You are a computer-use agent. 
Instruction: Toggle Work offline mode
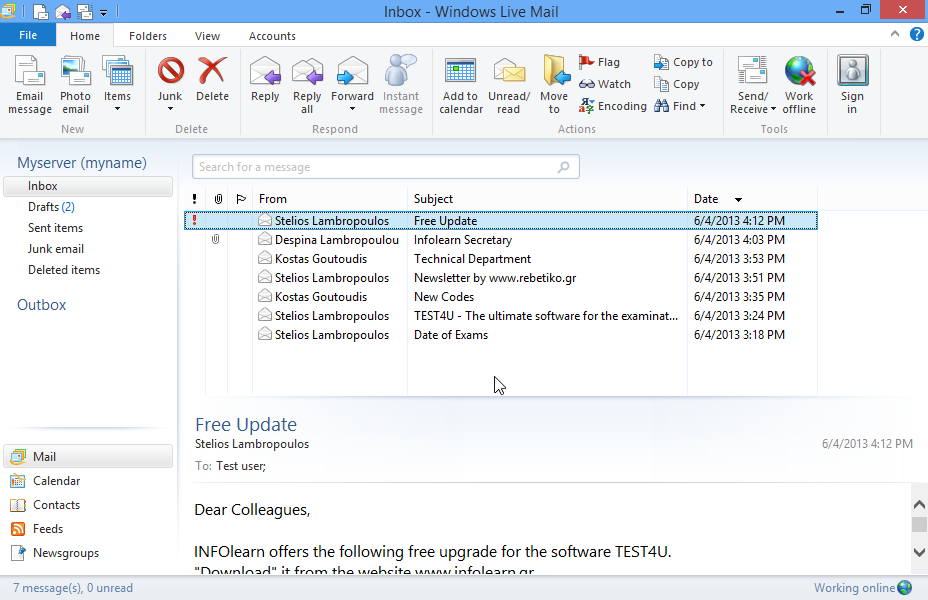pyautogui.click(x=800, y=85)
